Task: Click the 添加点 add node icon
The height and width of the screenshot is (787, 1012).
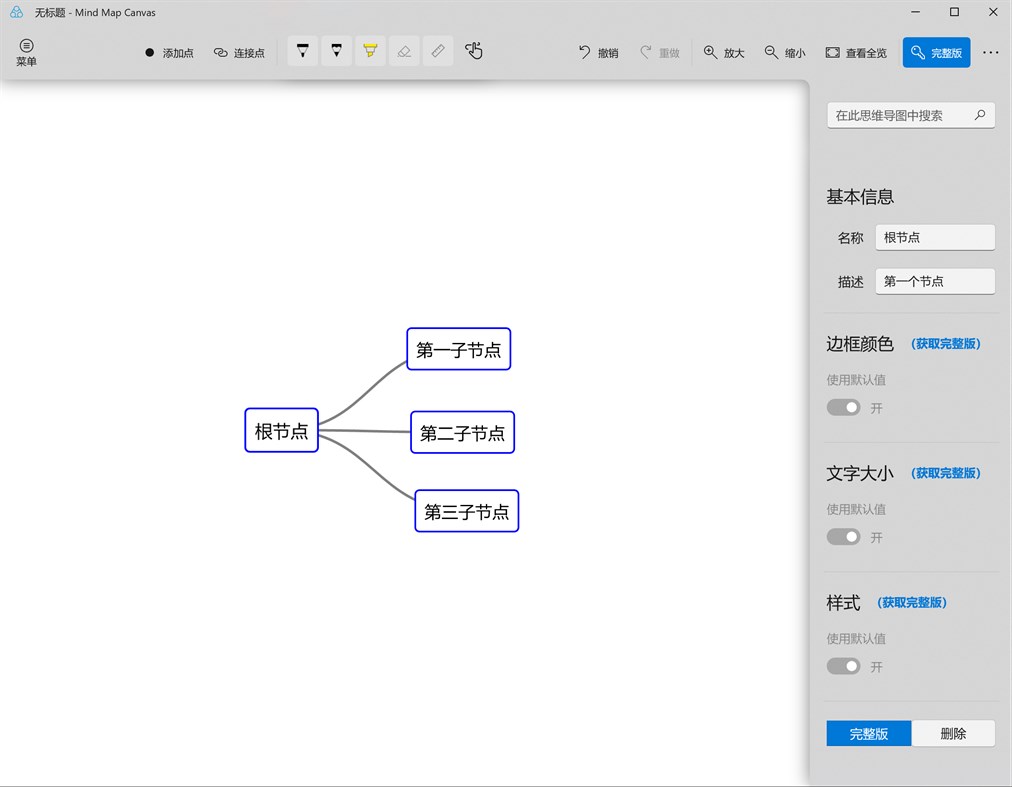Action: tap(148, 53)
